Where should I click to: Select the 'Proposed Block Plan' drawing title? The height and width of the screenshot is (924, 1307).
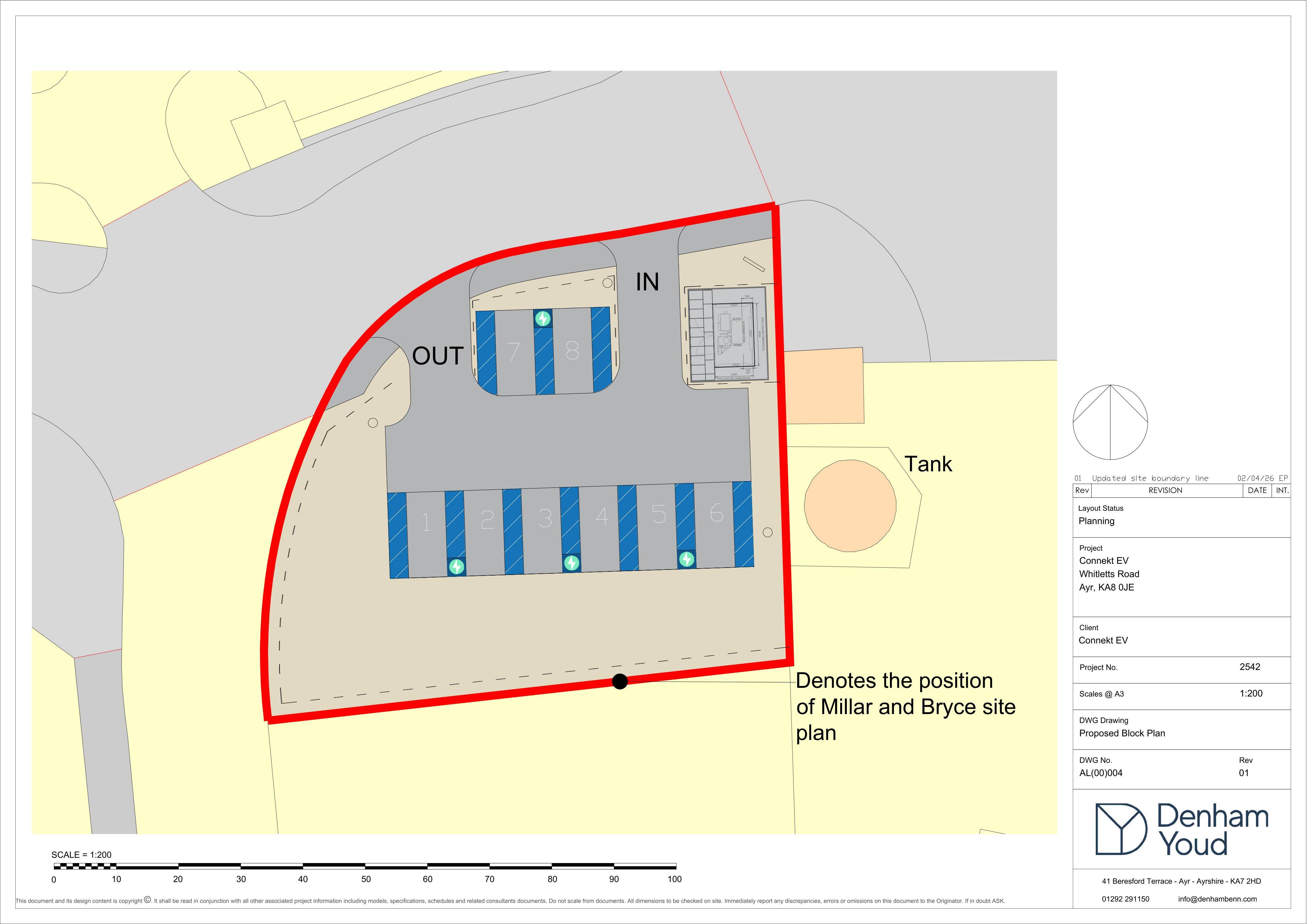(x=1122, y=733)
